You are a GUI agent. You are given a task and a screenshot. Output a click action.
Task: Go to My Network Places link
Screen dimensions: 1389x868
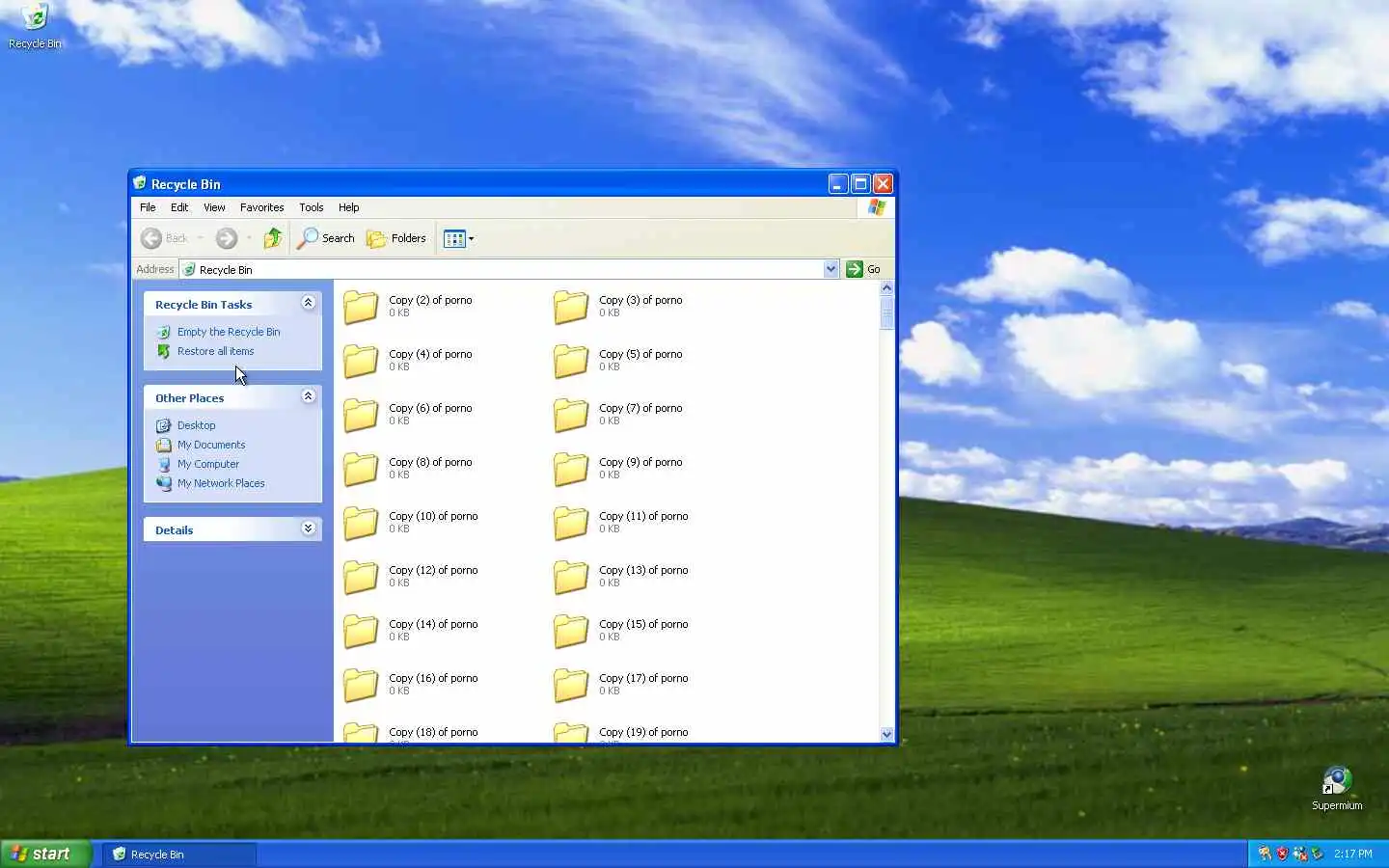[221, 483]
